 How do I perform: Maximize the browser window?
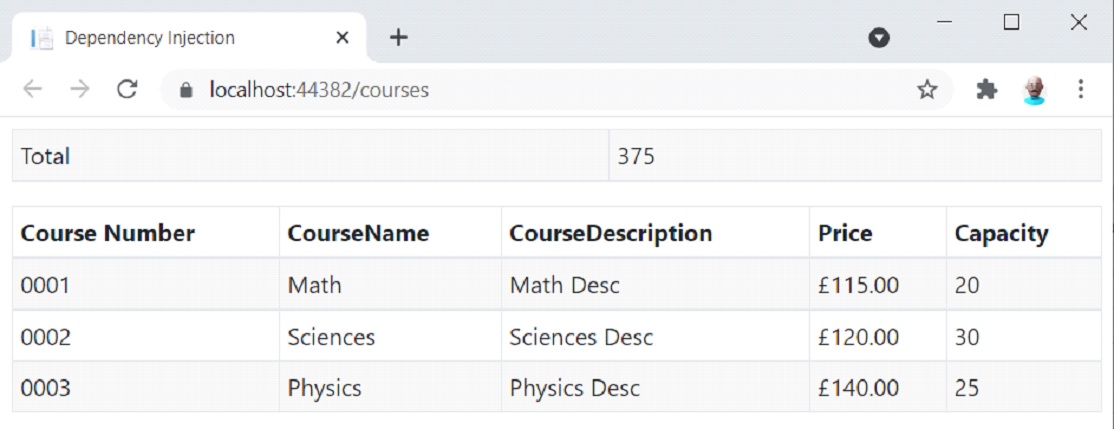tap(1011, 22)
